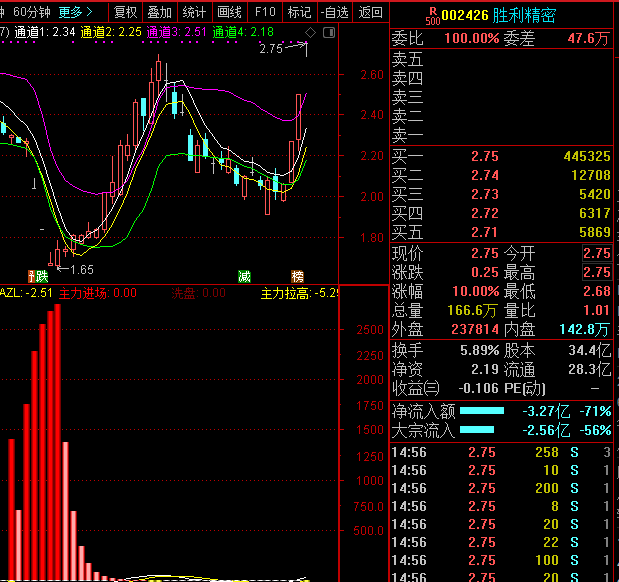619x582 pixels.
Task: Click 最高 boxed value 2.75
Action: pos(597,272)
